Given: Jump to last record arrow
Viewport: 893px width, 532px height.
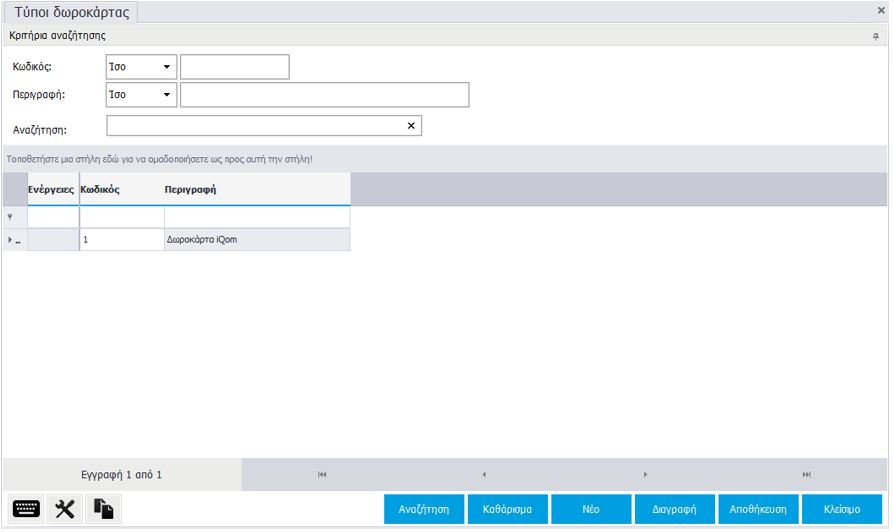Looking at the screenshot, I should click(807, 474).
